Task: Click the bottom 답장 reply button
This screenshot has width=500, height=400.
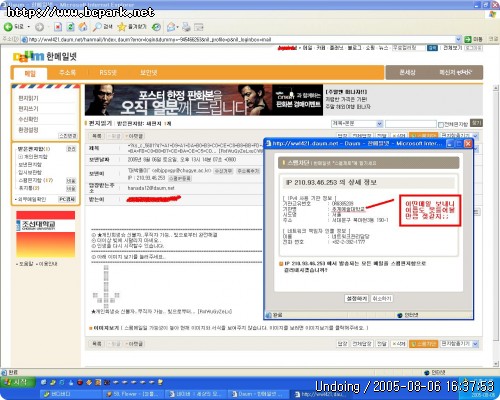Action: (x=342, y=344)
